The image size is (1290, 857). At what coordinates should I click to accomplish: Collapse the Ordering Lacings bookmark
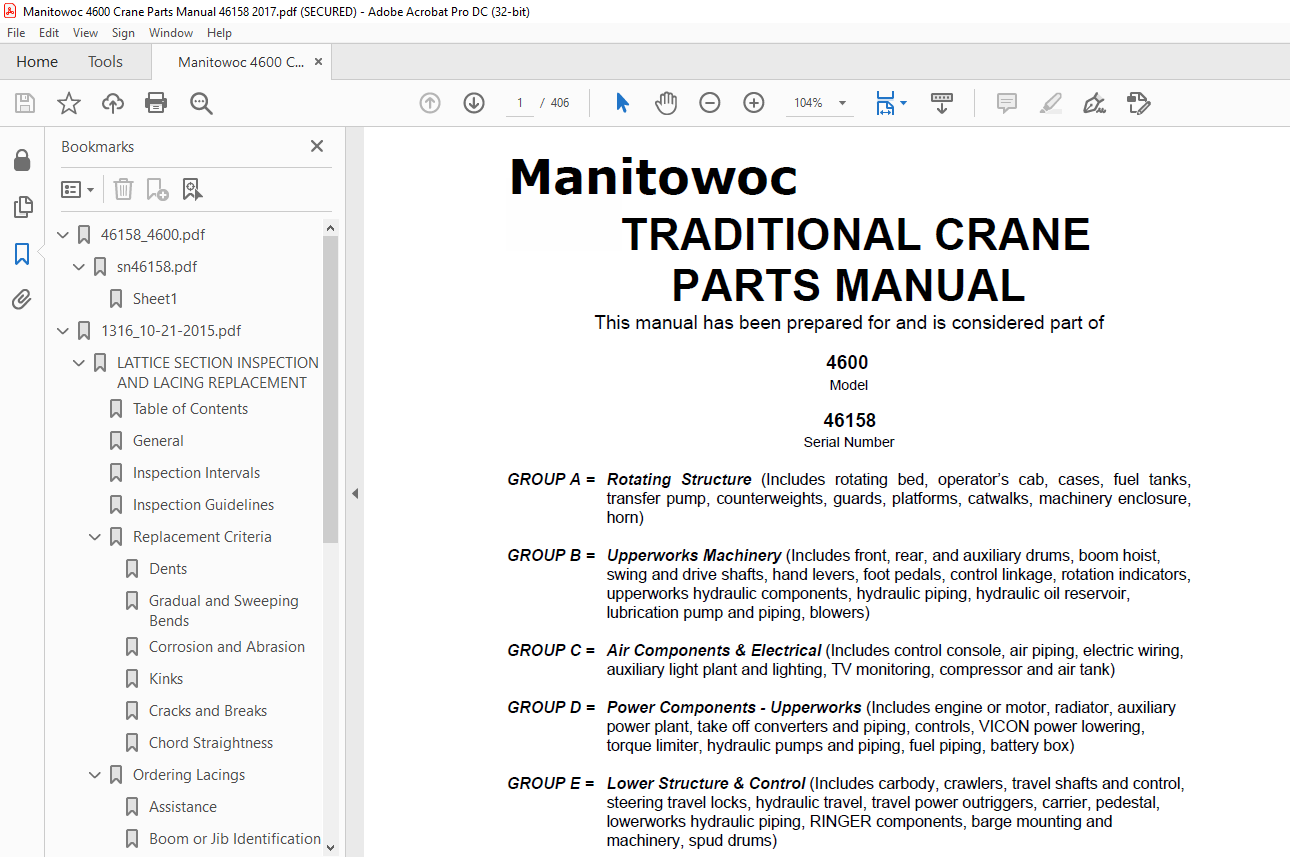[96, 775]
